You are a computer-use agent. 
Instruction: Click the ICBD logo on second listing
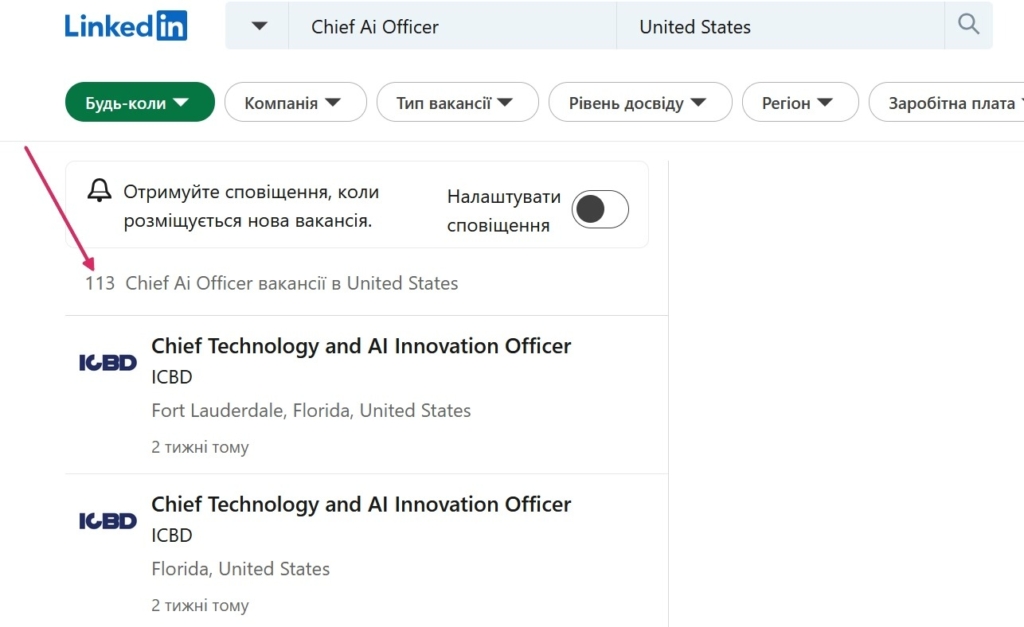(x=108, y=520)
